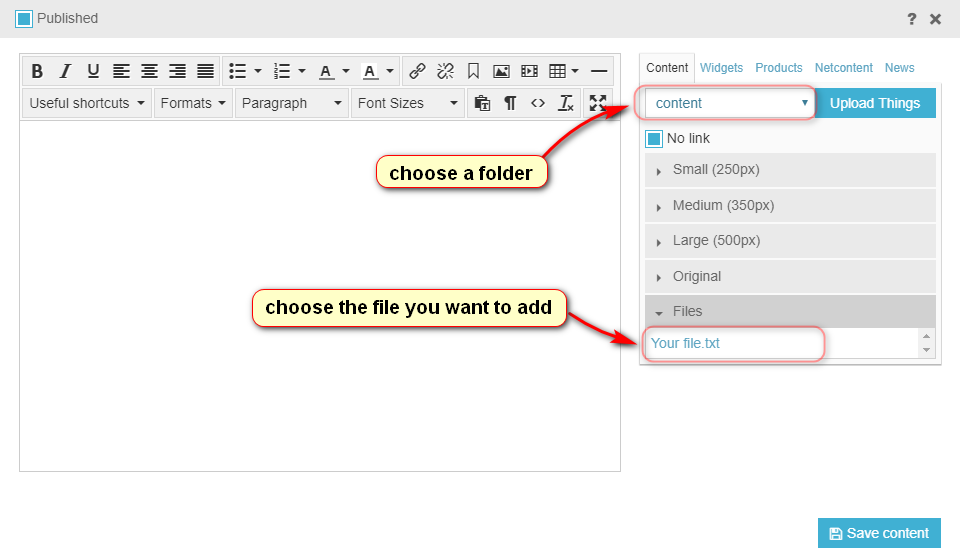Open text color picker arrow

click(x=346, y=71)
